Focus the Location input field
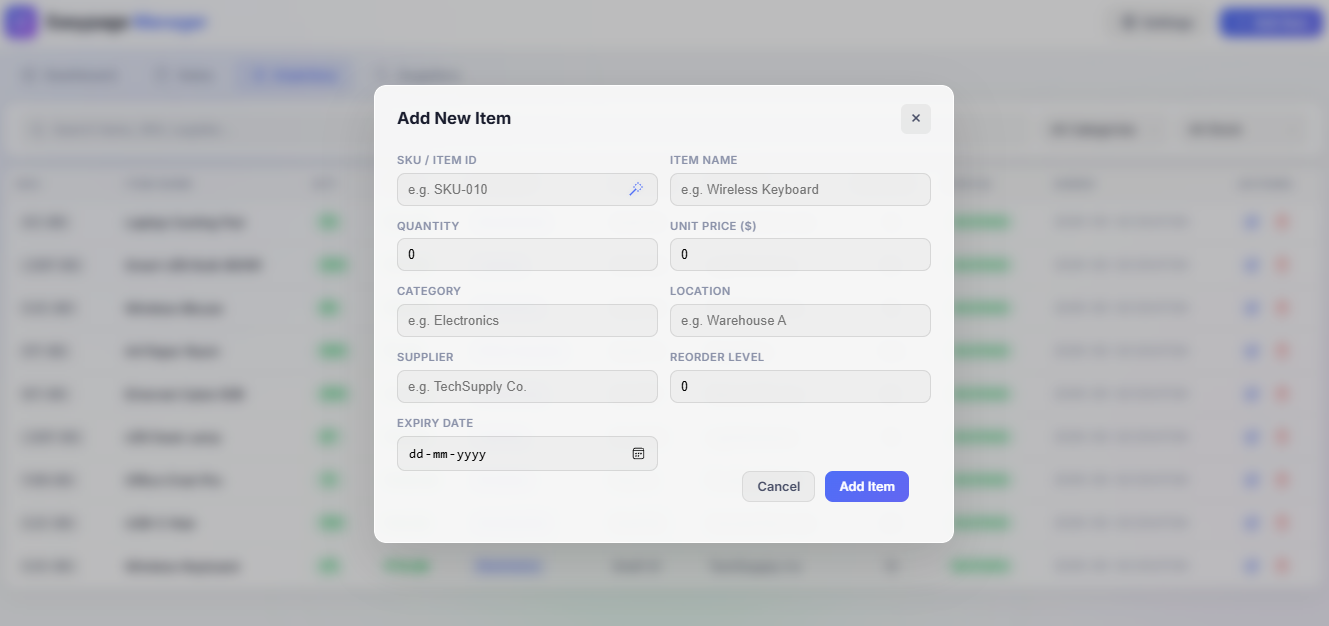This screenshot has width=1329, height=626. coord(799,320)
